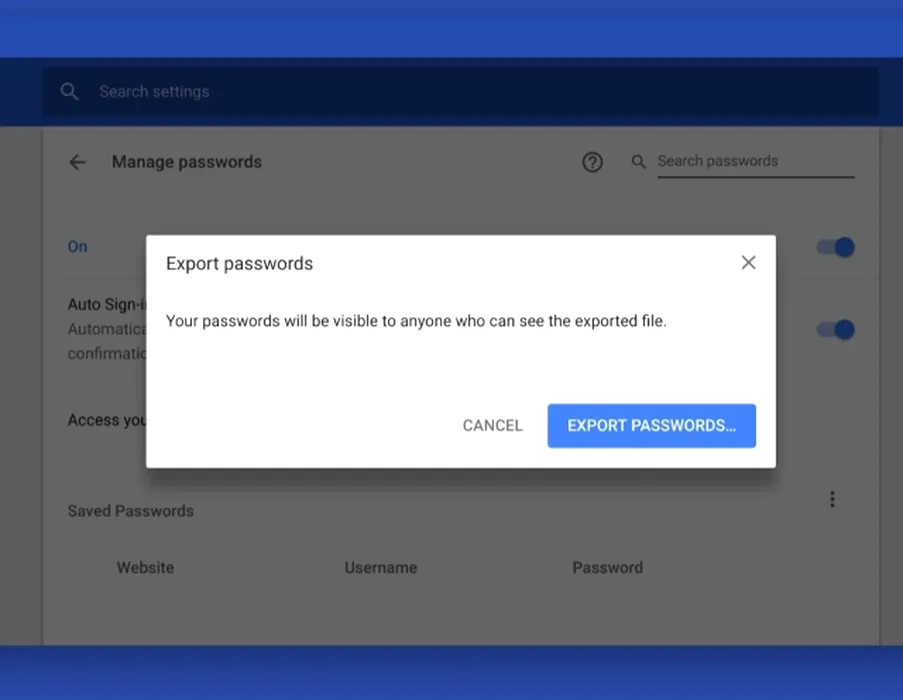This screenshot has width=903, height=700.
Task: Click the Saved Passwords section heading
Action: (131, 511)
